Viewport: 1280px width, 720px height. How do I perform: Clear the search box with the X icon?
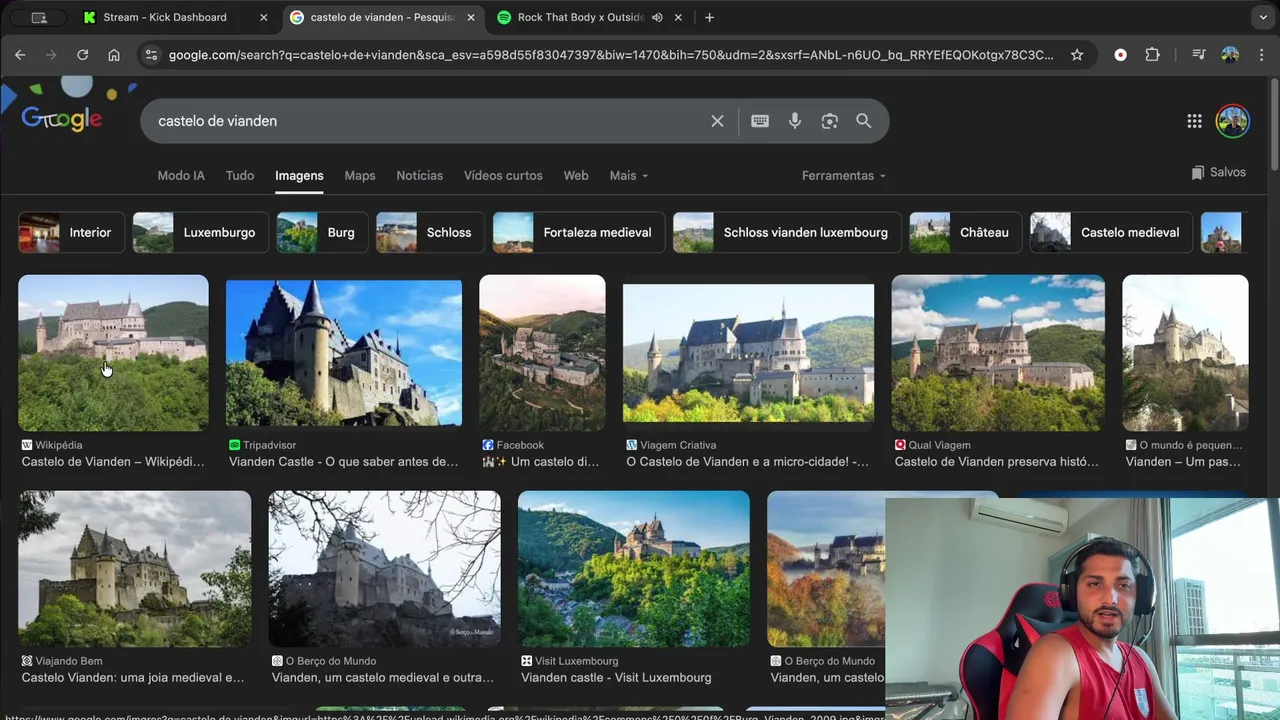tap(717, 121)
